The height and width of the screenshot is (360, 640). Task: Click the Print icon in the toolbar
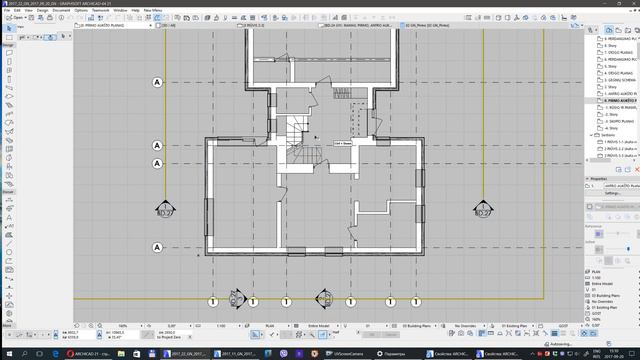tap(50, 18)
